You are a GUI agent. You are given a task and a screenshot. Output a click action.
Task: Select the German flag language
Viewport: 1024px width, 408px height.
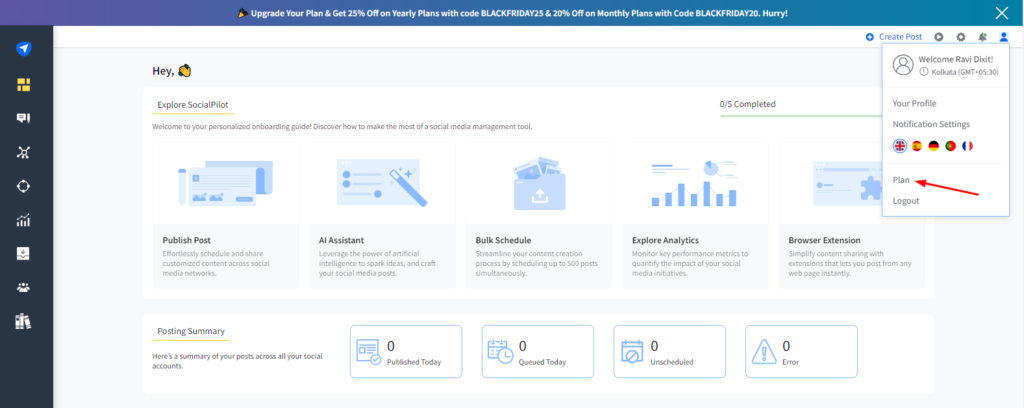934,146
